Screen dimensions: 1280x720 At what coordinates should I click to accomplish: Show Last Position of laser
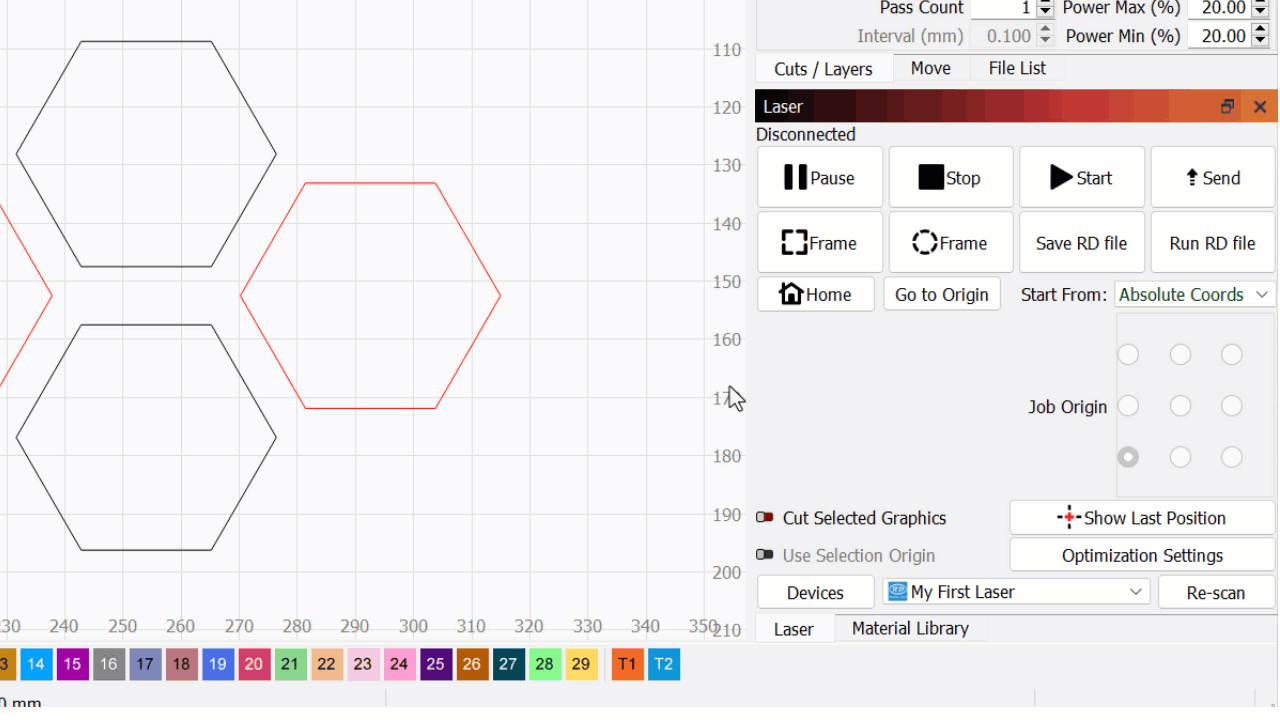click(x=1141, y=518)
